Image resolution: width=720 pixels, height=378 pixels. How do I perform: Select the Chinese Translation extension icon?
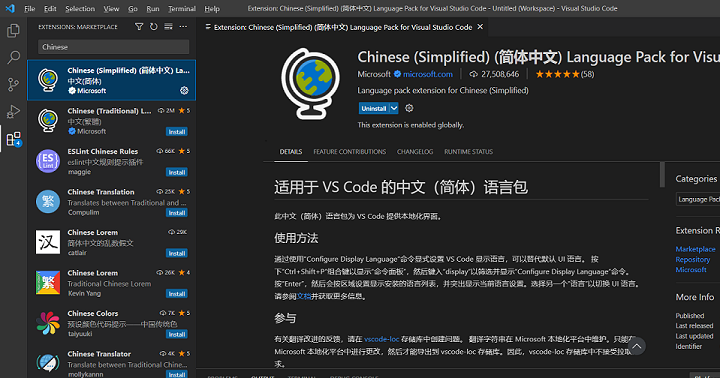coord(48,202)
